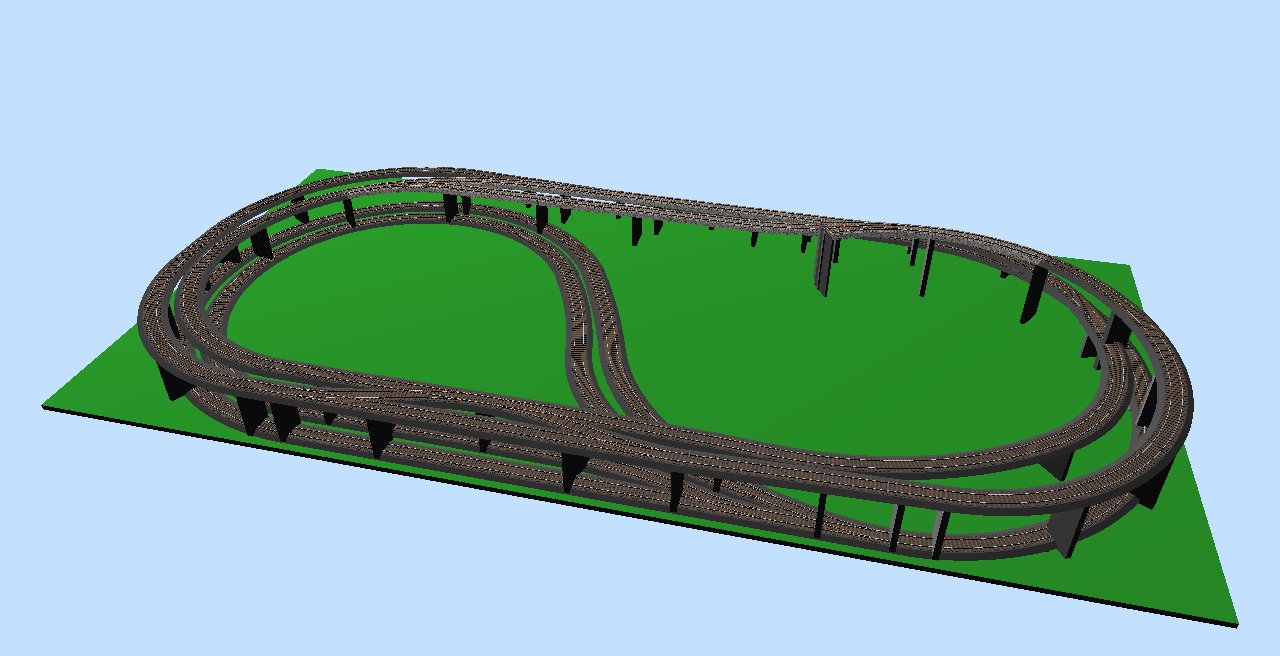Click the light blue sky above the layout
1280x656 pixels.
click(x=640, y=80)
